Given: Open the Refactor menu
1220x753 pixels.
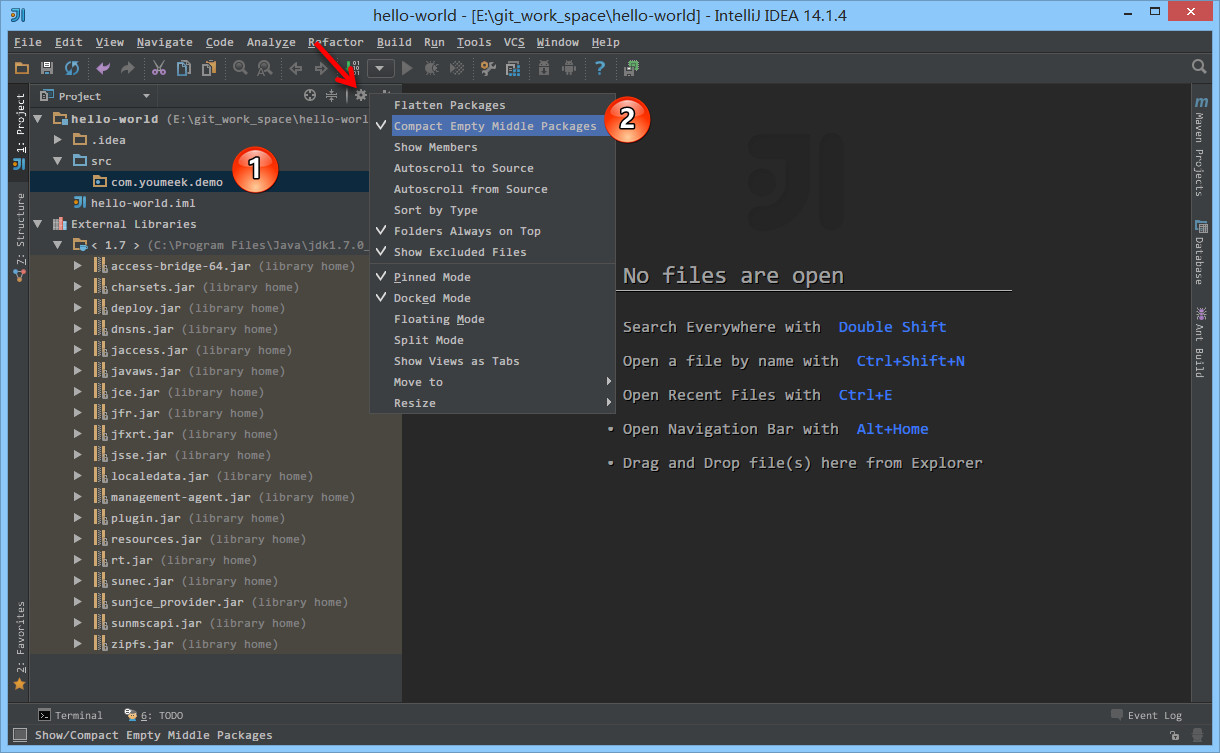Looking at the screenshot, I should point(335,42).
